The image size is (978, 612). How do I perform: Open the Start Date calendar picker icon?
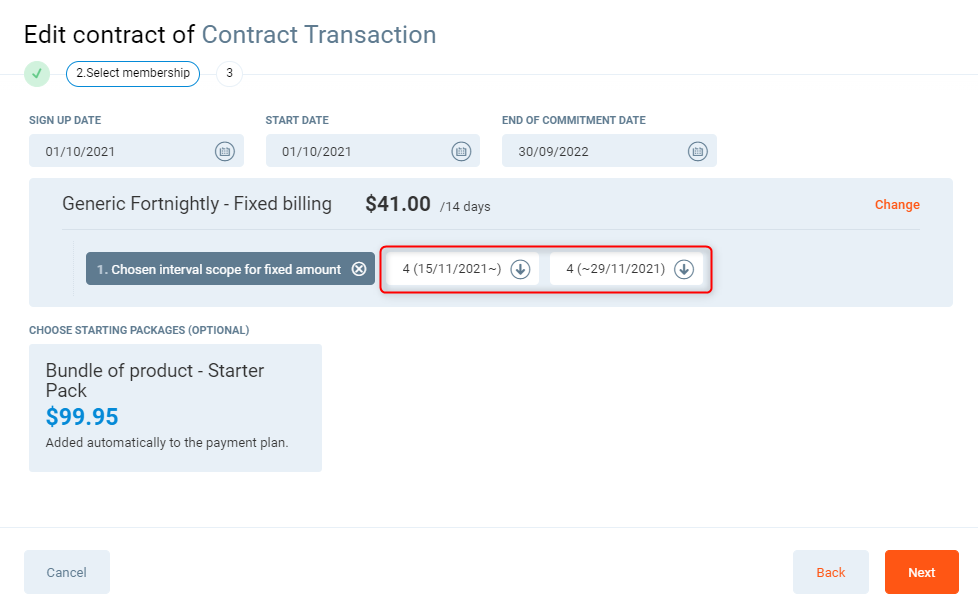tap(461, 151)
